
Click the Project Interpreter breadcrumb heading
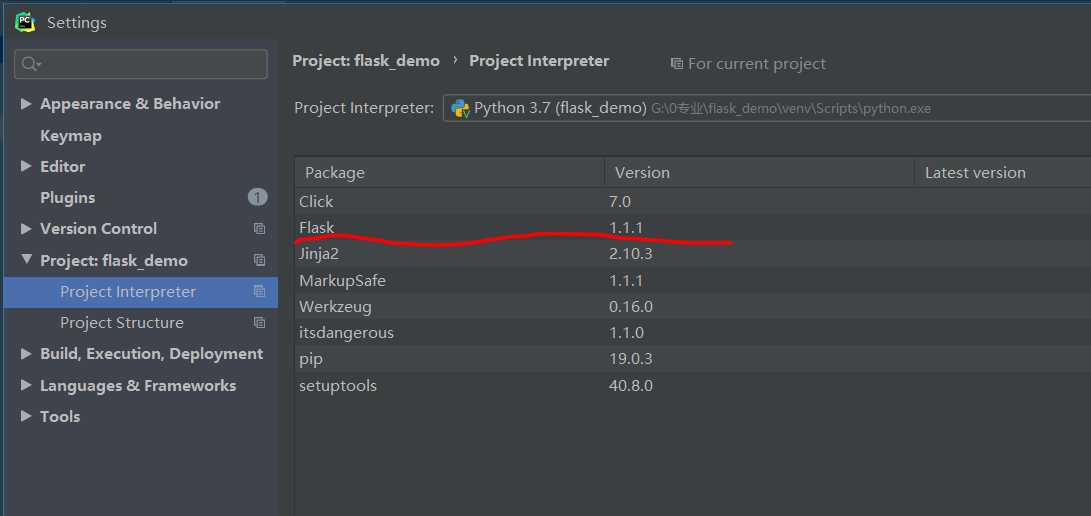tap(539, 61)
